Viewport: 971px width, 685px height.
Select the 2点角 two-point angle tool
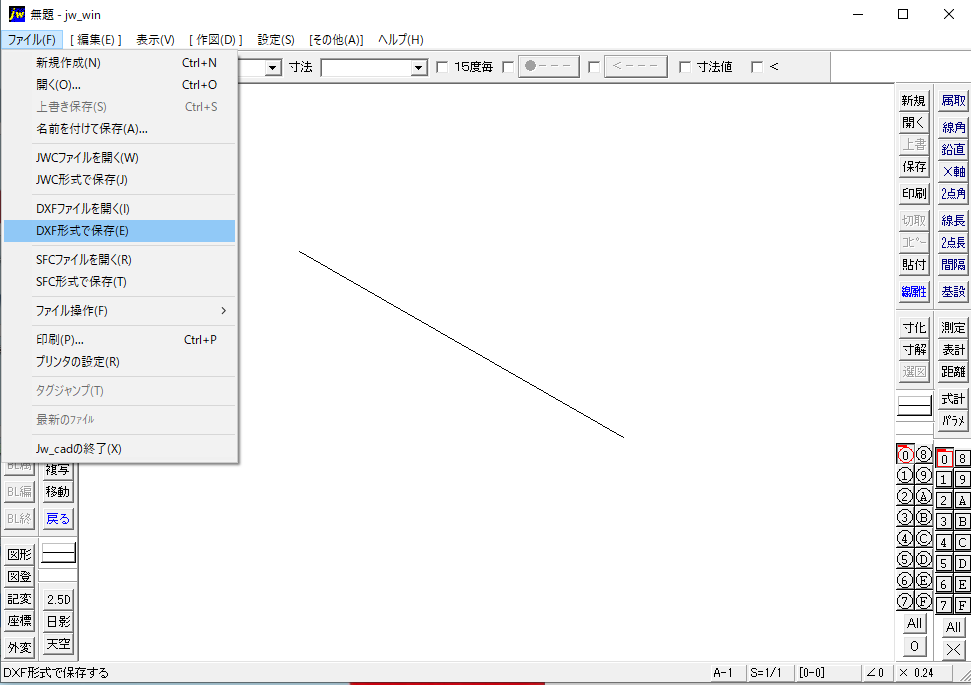point(953,193)
